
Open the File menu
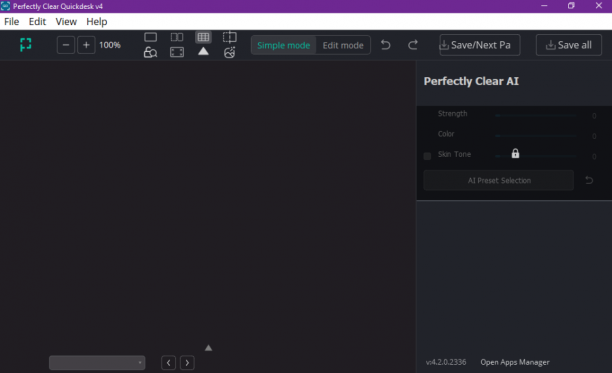point(12,22)
